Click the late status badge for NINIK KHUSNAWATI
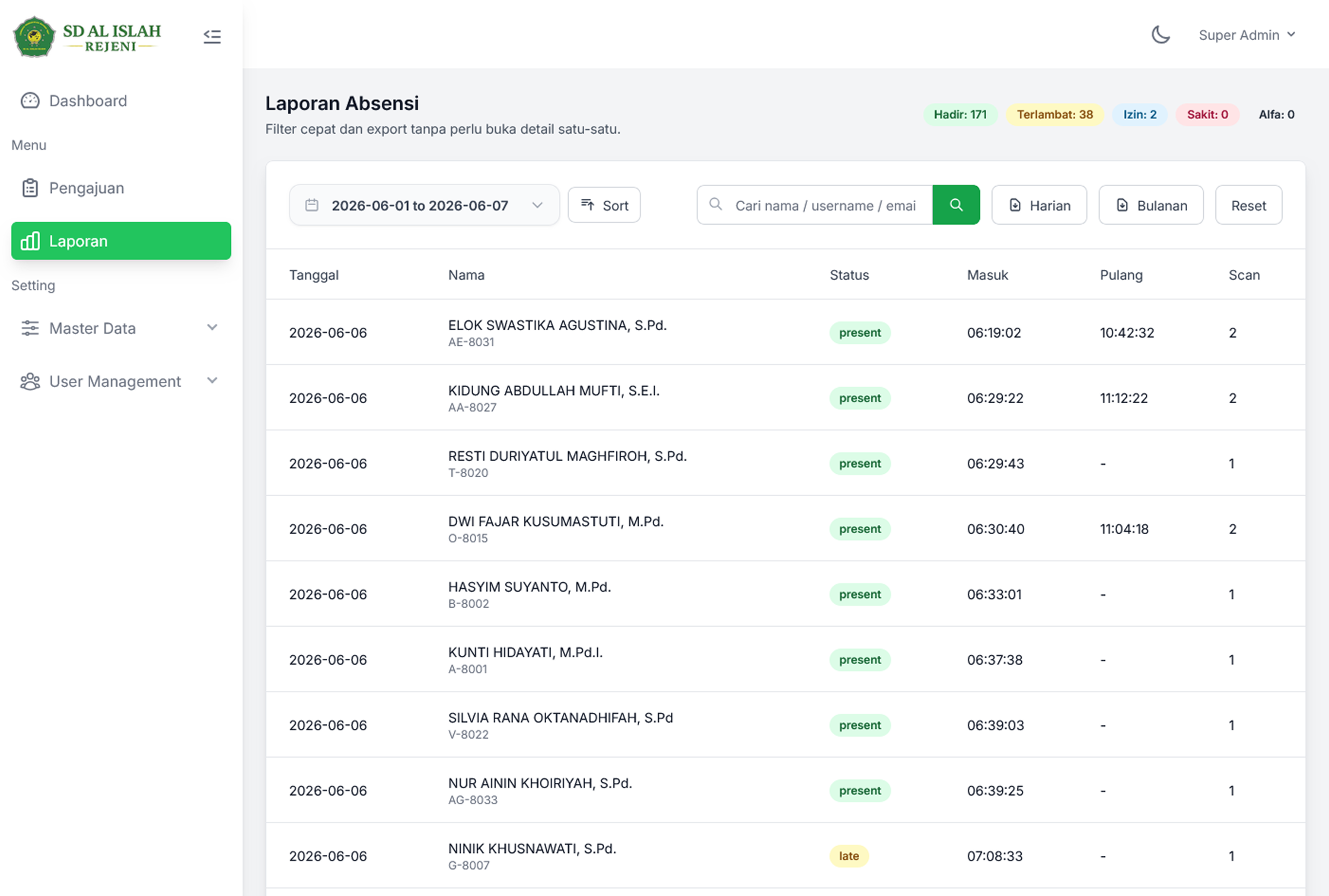Image resolution: width=1329 pixels, height=896 pixels. tap(849, 856)
